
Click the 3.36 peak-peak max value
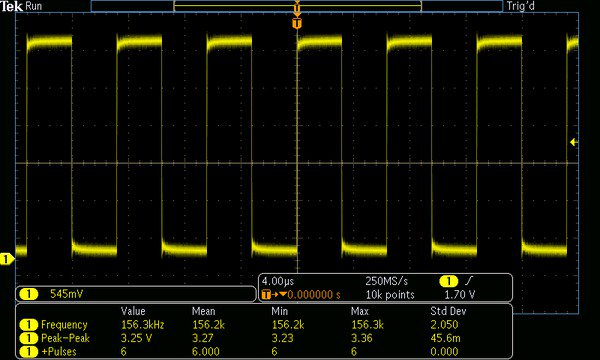pyautogui.click(x=362, y=338)
